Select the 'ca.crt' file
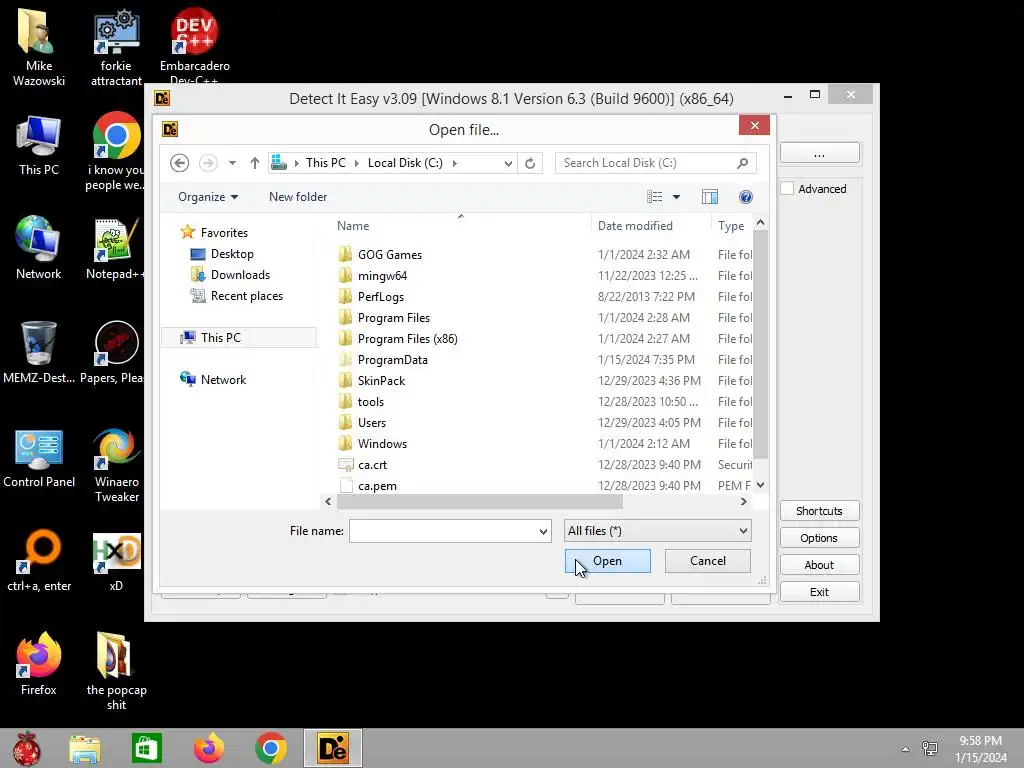This screenshot has height=768, width=1024. [372, 465]
